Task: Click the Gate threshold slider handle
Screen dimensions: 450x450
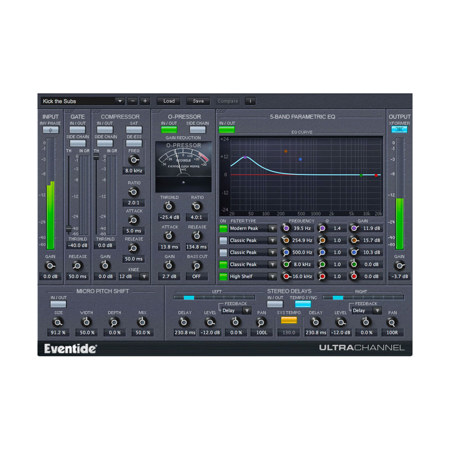Action: click(69, 229)
